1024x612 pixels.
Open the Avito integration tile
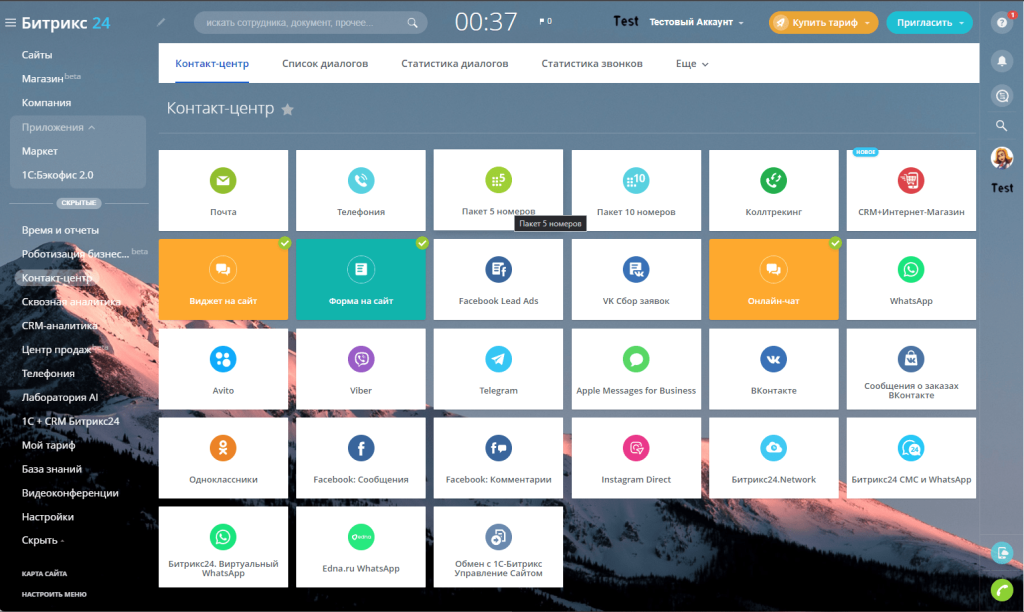click(x=223, y=368)
